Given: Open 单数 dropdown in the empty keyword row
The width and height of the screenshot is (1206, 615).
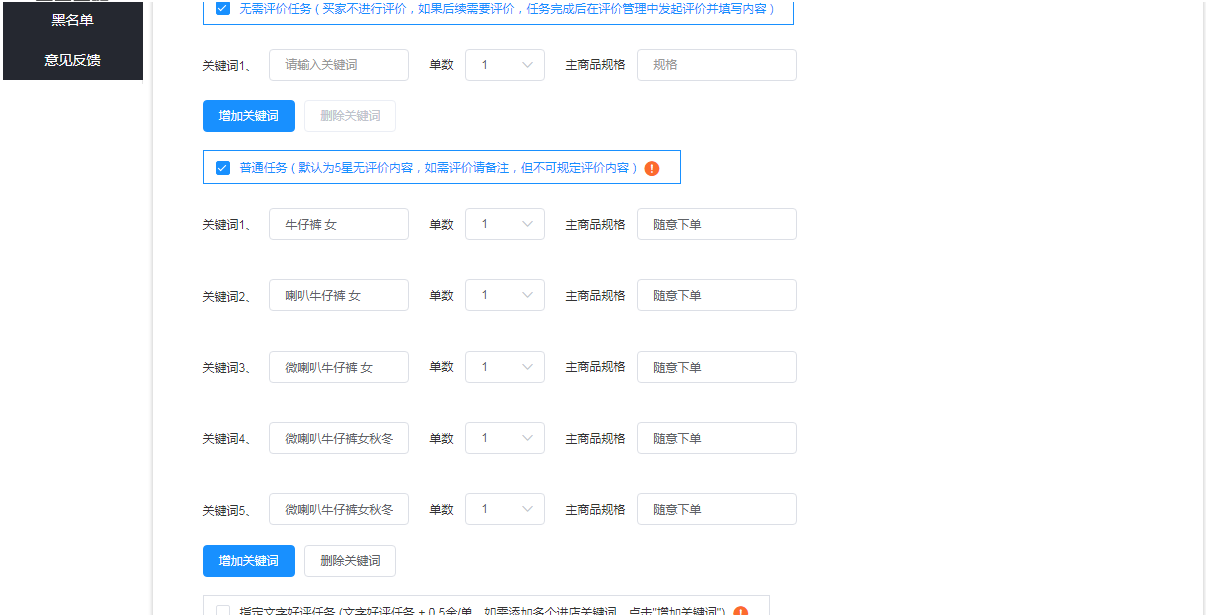Looking at the screenshot, I should (x=505, y=65).
